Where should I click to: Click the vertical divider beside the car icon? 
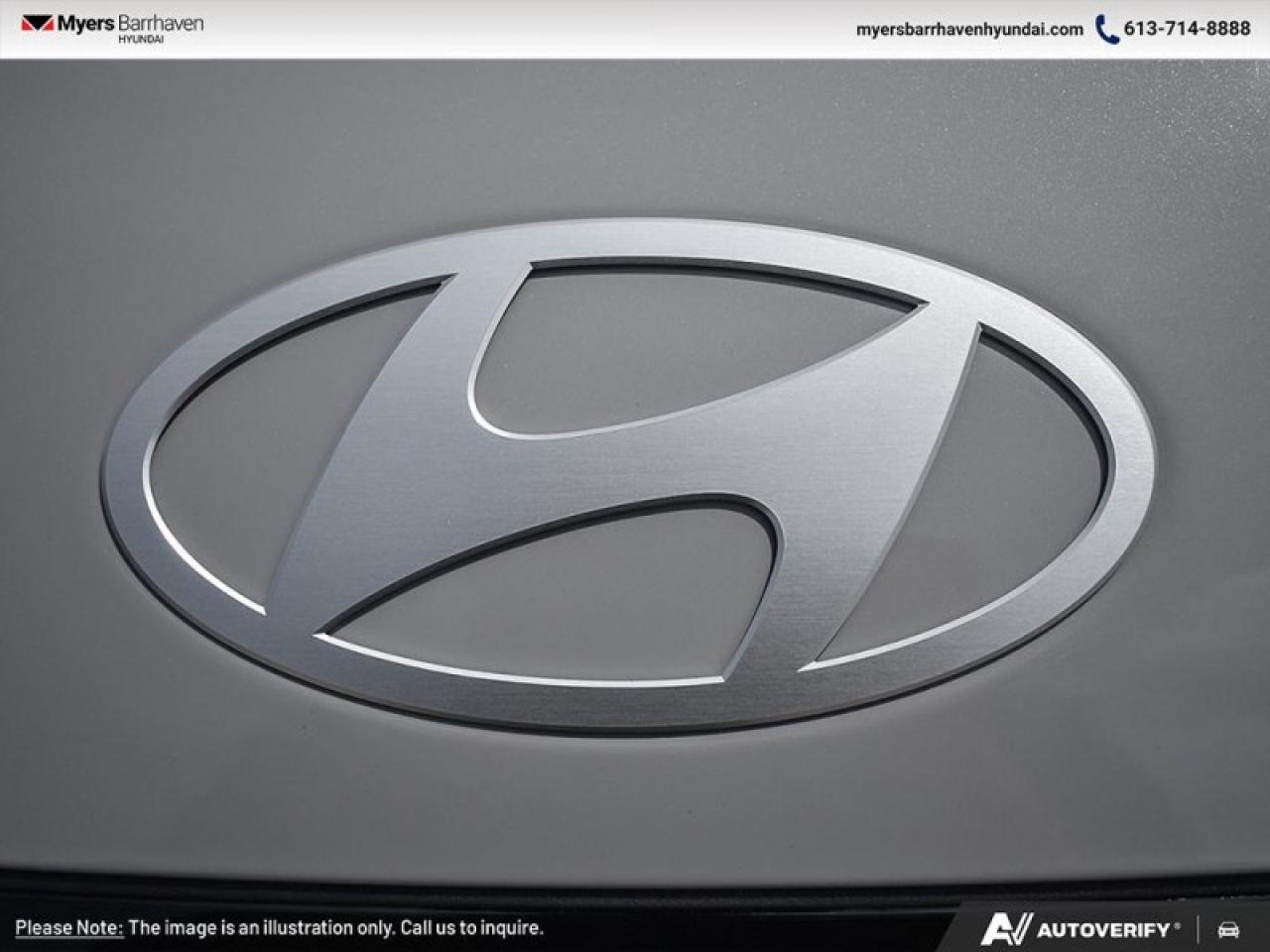[x=1199, y=929]
